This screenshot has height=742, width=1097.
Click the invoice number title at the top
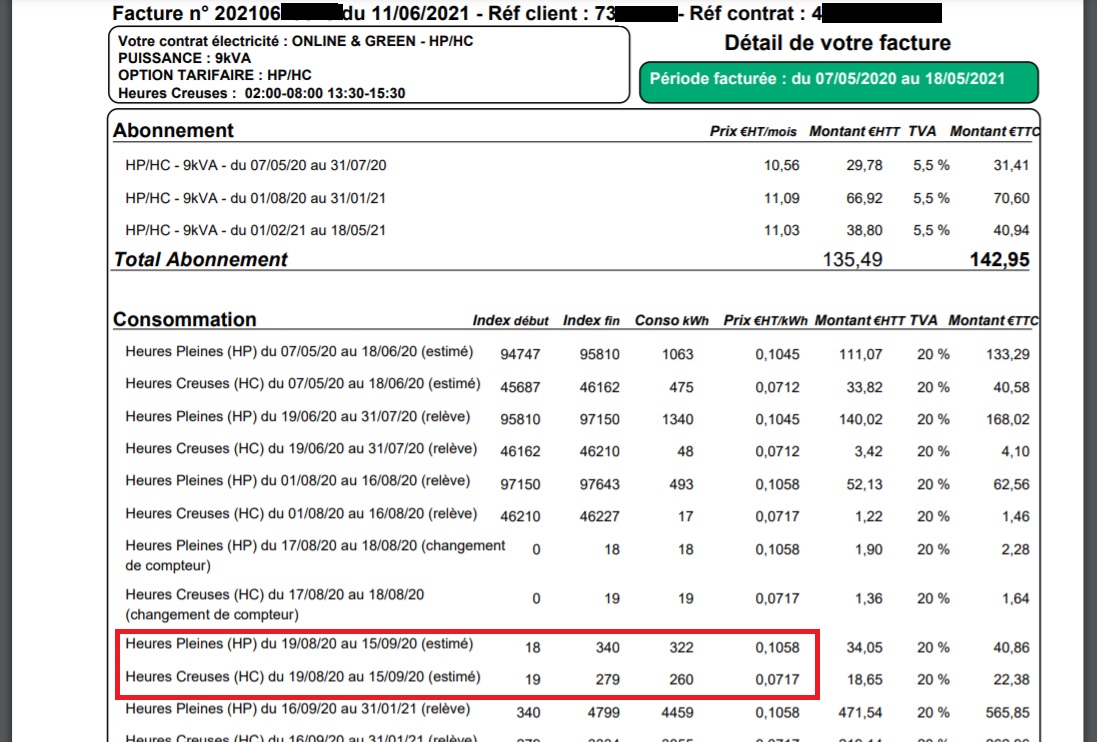(525, 14)
